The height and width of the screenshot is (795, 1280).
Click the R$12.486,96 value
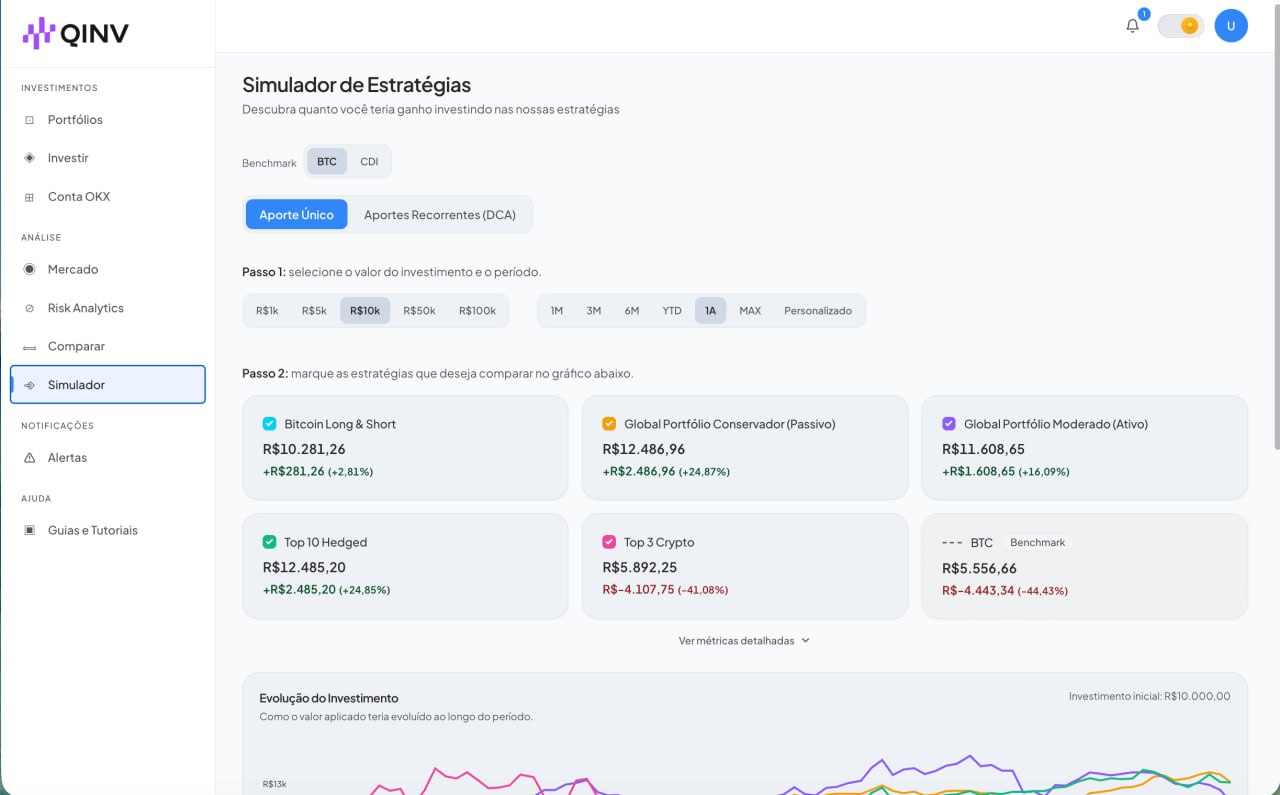[x=644, y=449]
